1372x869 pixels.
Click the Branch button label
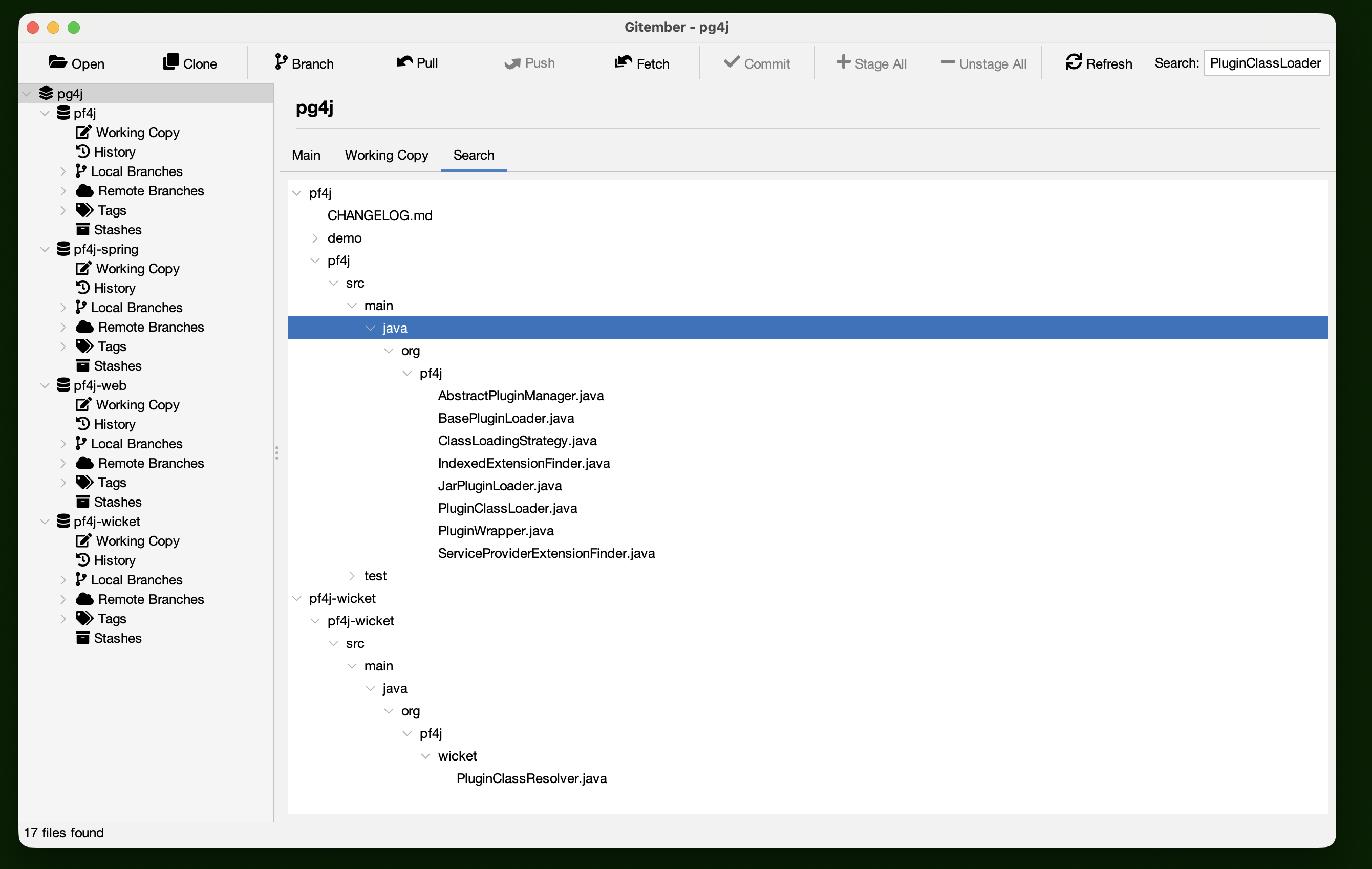coord(313,63)
